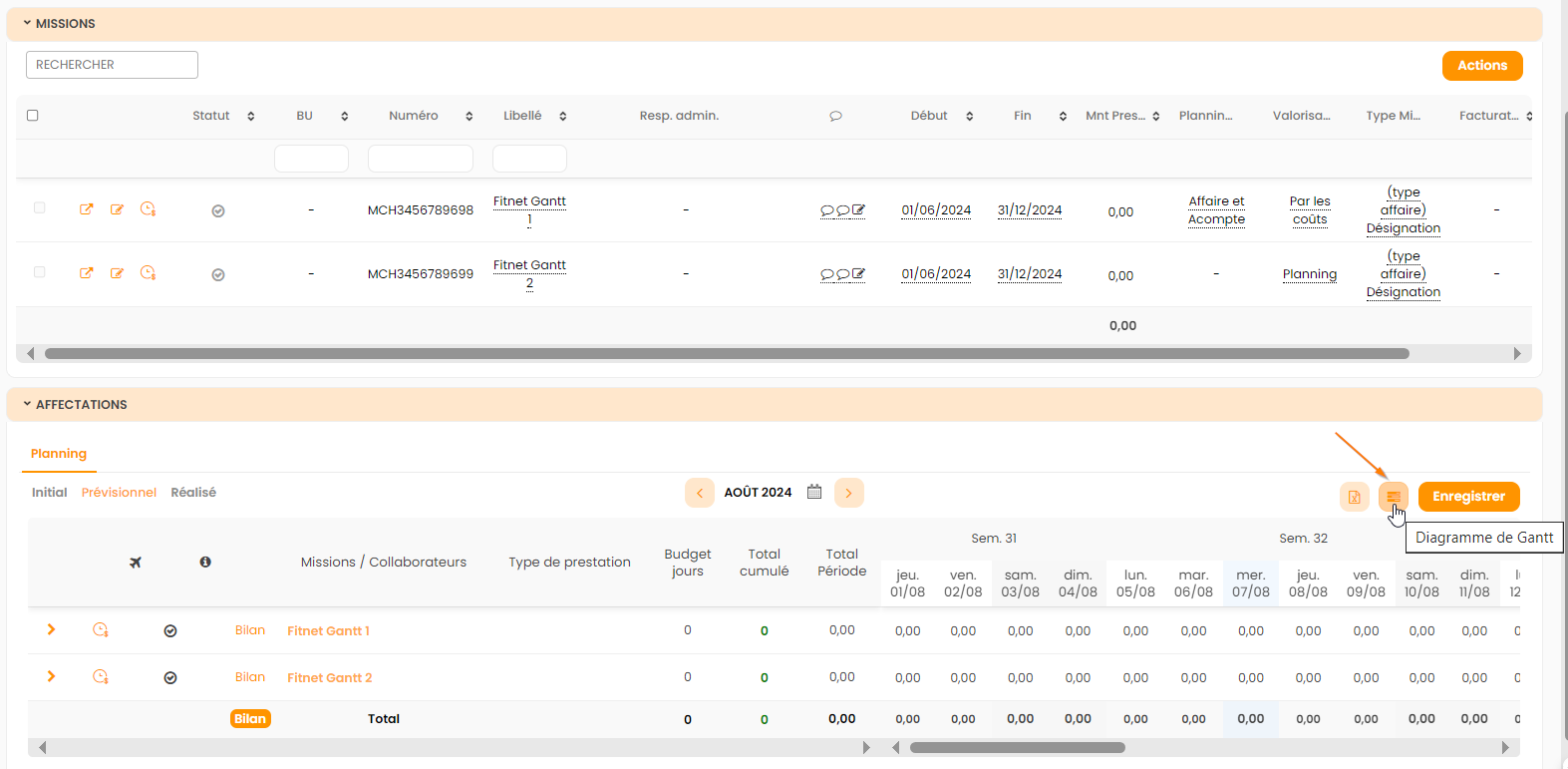Image resolution: width=1568 pixels, height=769 pixels.
Task: Switch to Réalisé planning view
Action: (x=193, y=493)
